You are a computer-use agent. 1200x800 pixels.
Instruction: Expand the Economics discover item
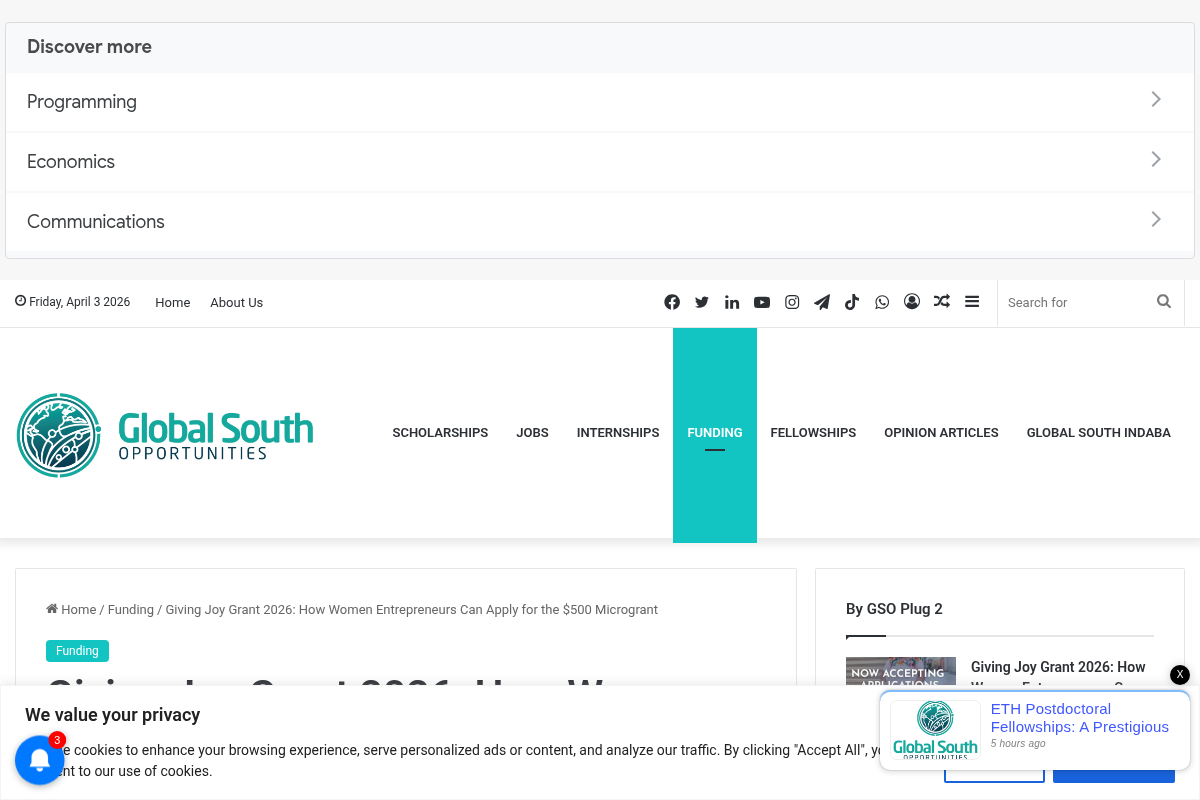[600, 162]
